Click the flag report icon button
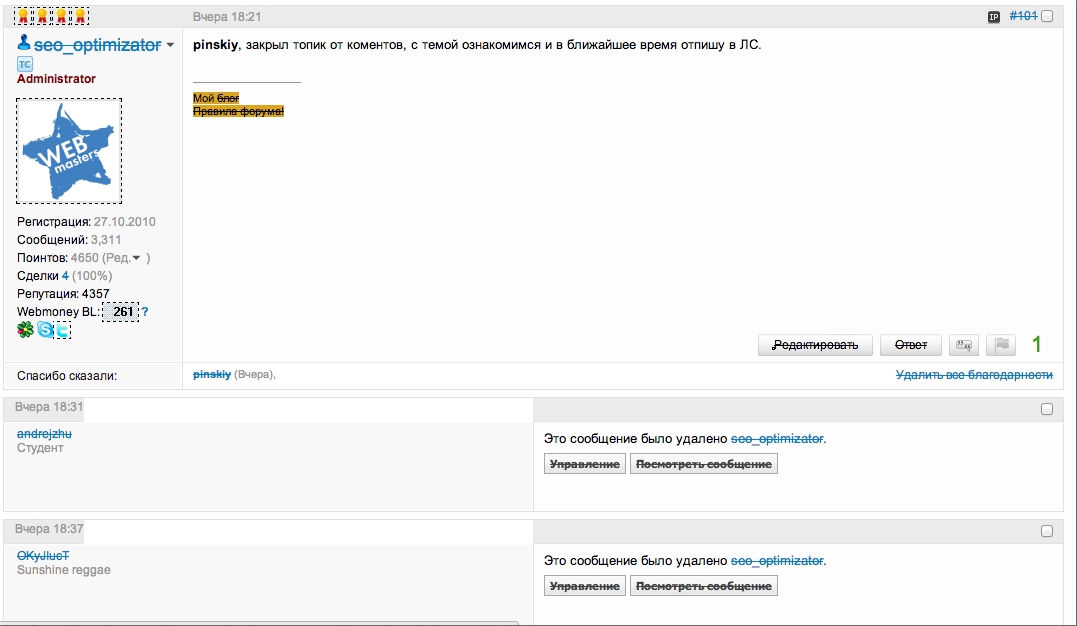 point(1001,345)
